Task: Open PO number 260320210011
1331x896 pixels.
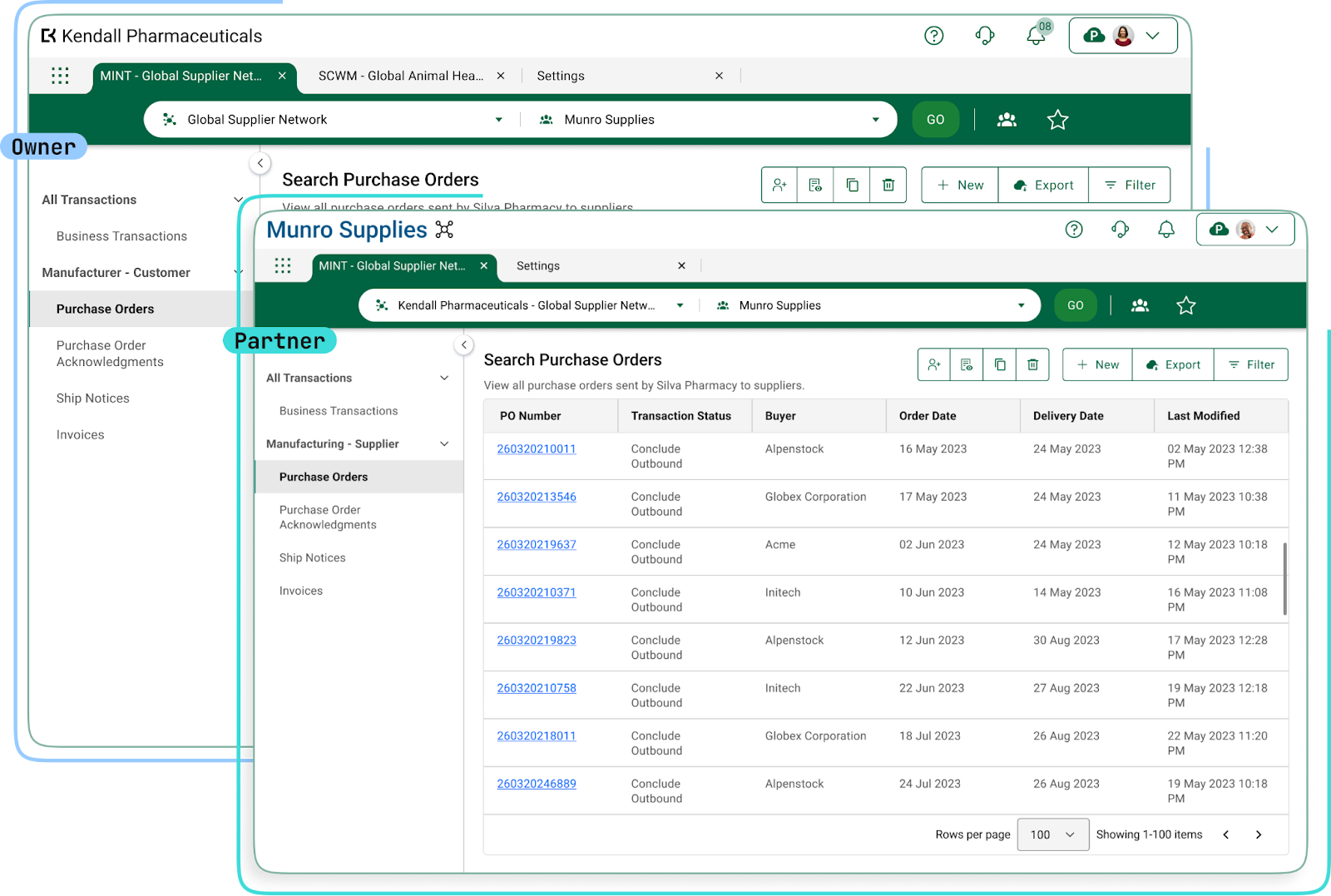Action: tap(537, 449)
